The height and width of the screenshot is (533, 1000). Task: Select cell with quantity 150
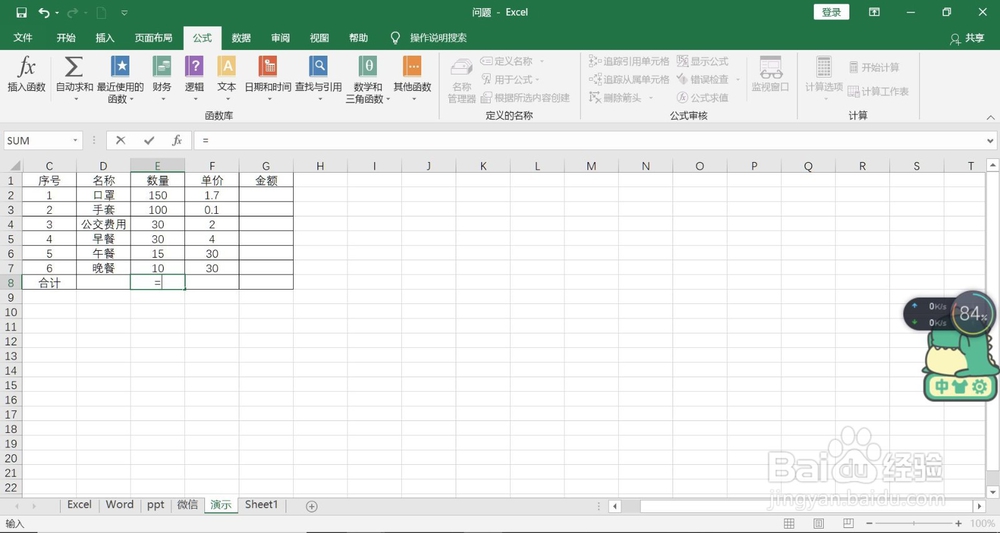click(x=158, y=195)
